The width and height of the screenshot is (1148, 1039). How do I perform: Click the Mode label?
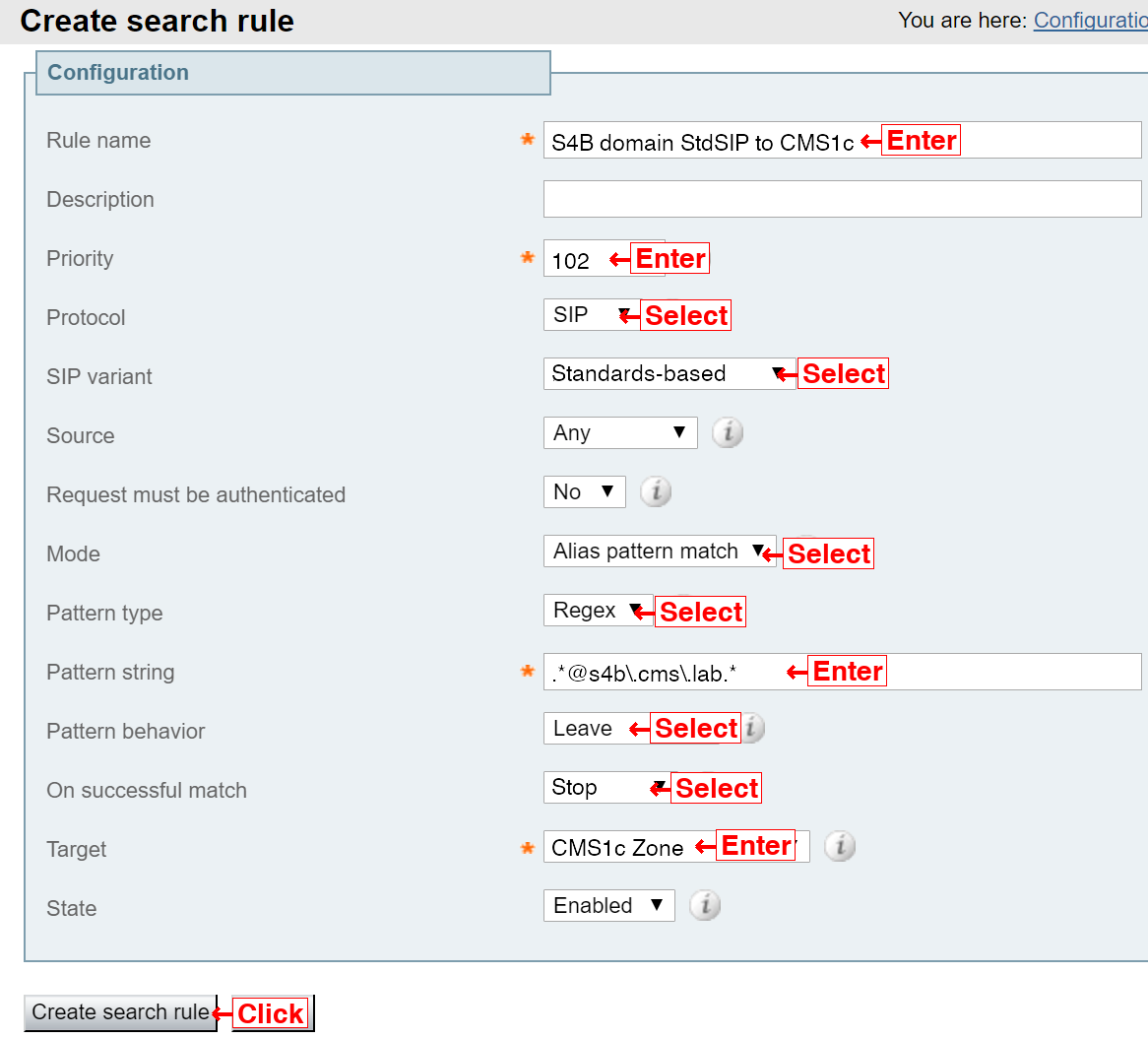point(73,554)
